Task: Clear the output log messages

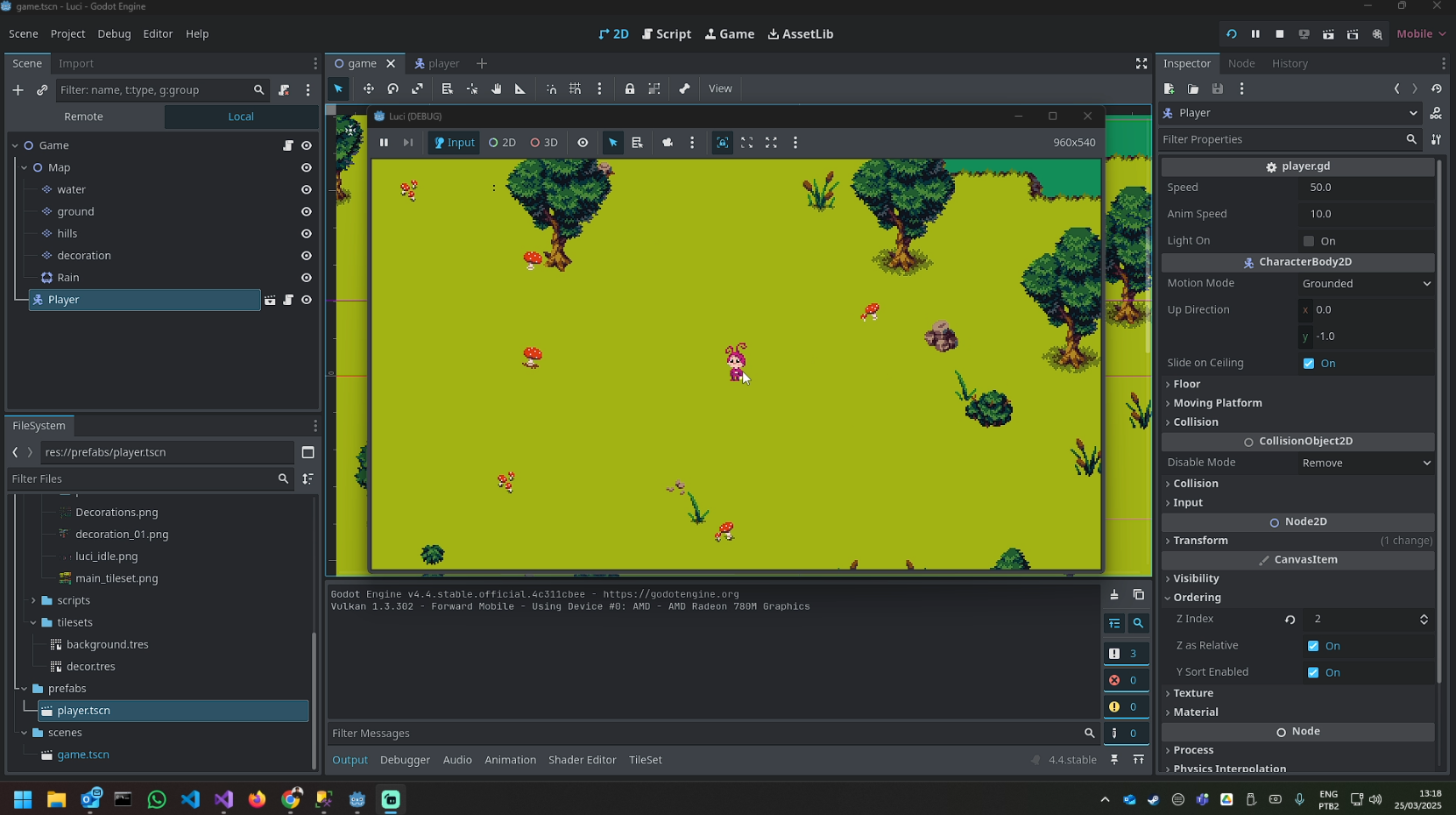Action: (x=1114, y=595)
